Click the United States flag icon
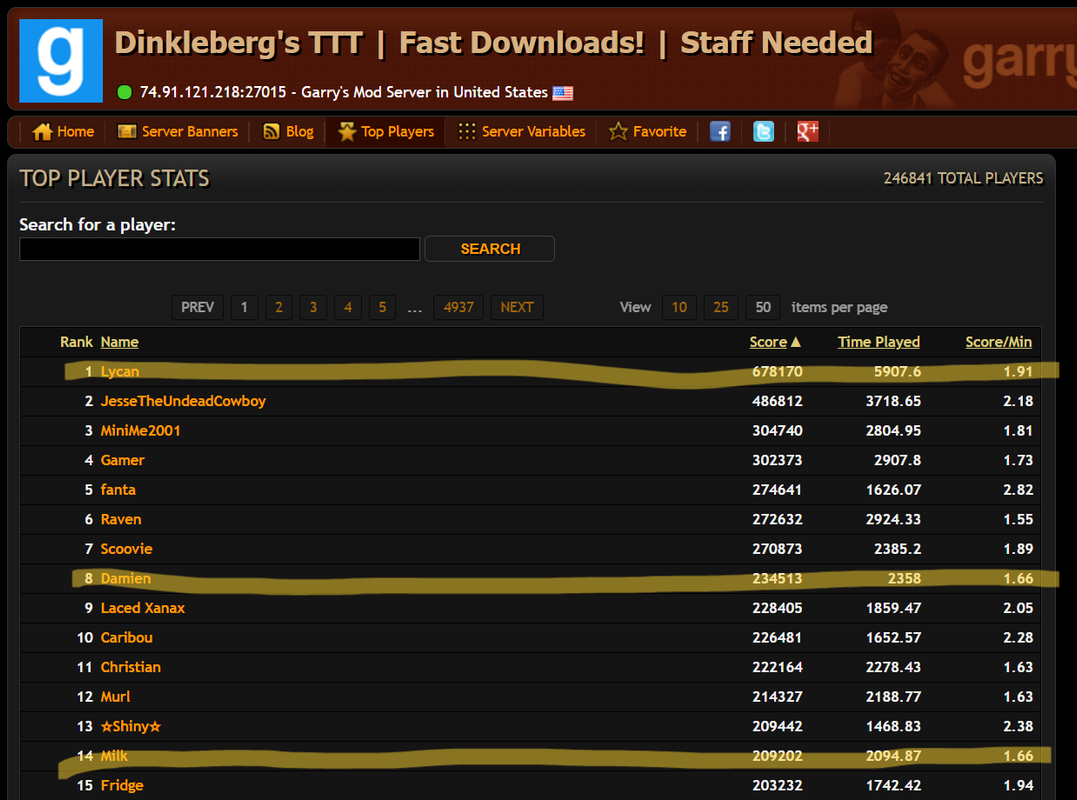 point(563,93)
